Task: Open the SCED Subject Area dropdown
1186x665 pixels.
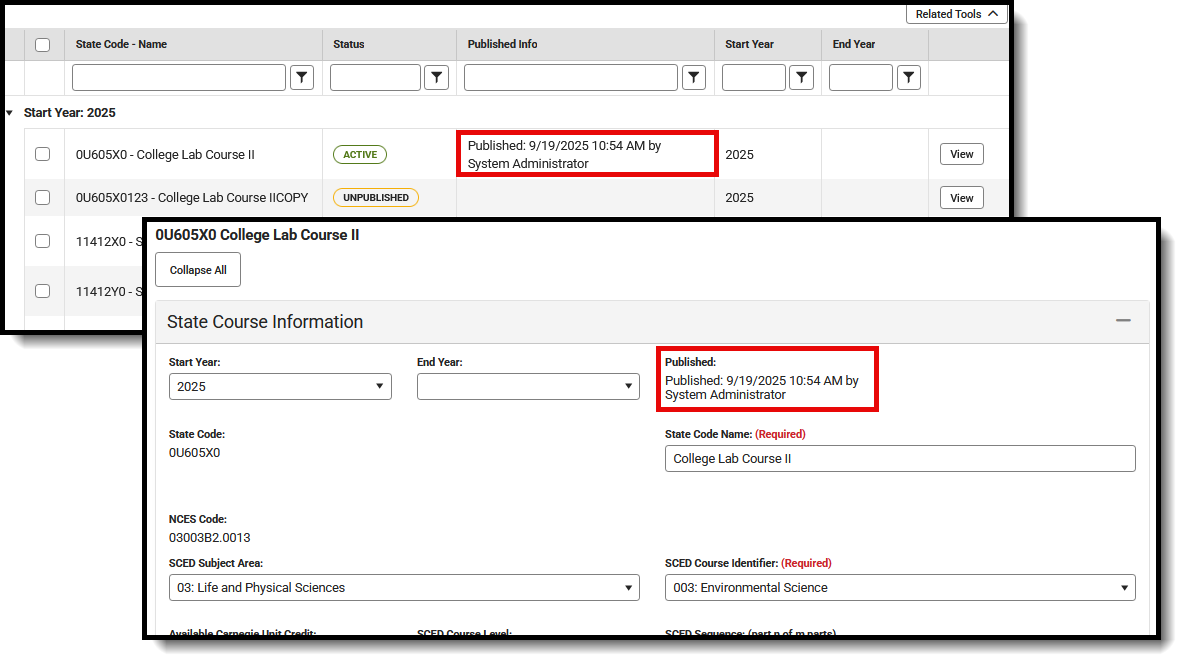Action: pos(404,587)
